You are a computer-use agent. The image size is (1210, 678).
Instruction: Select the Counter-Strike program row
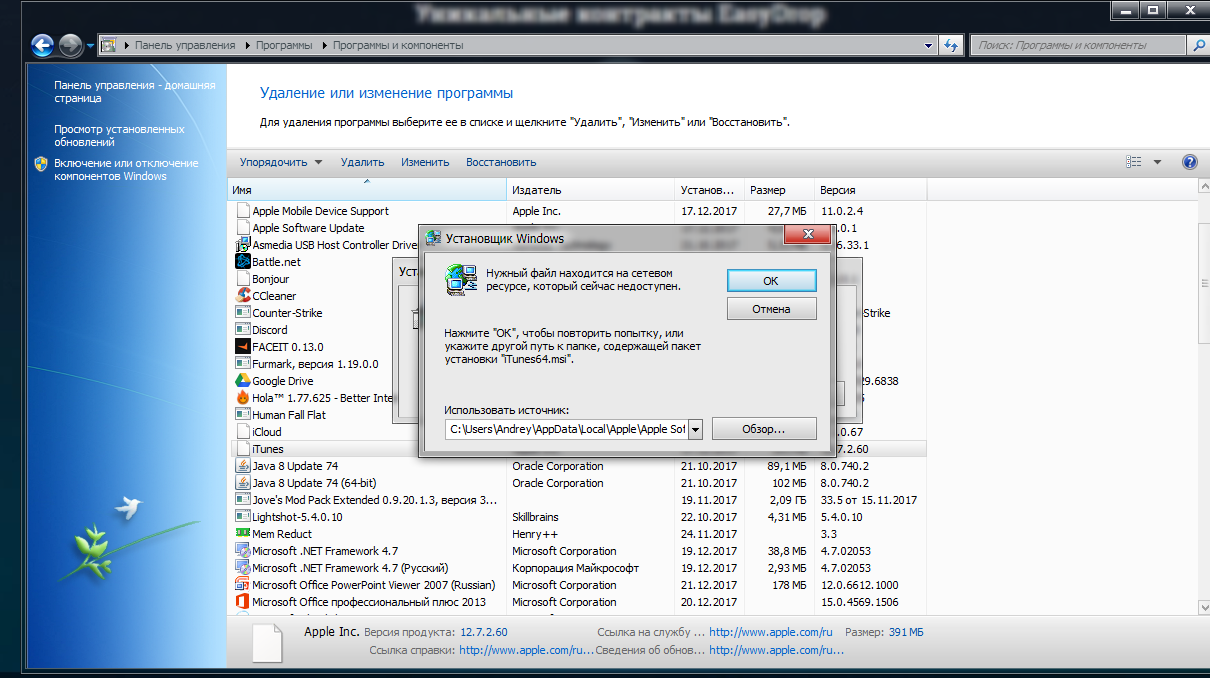[x=579, y=313]
